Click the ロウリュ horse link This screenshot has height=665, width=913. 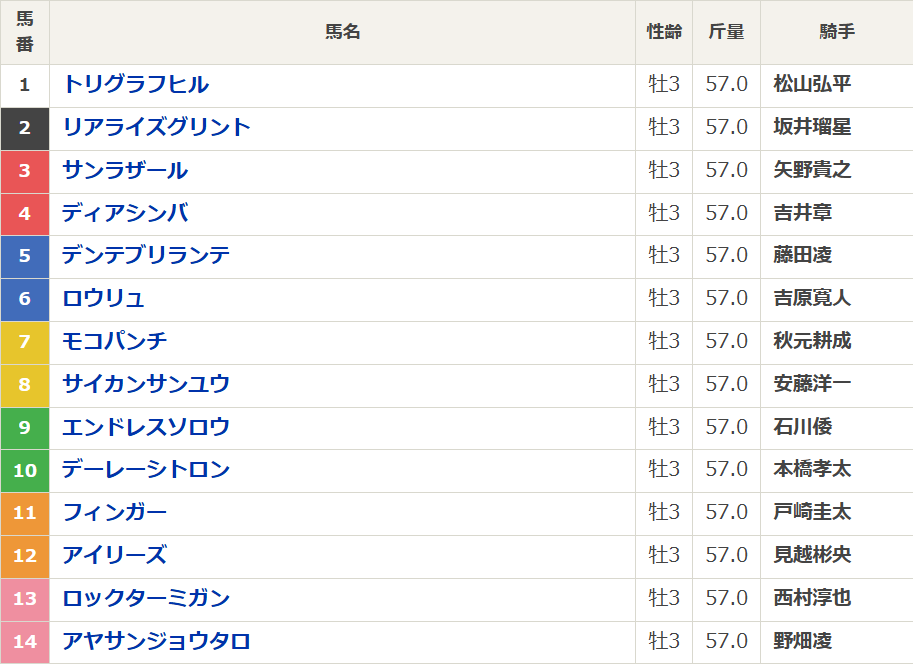tap(104, 299)
